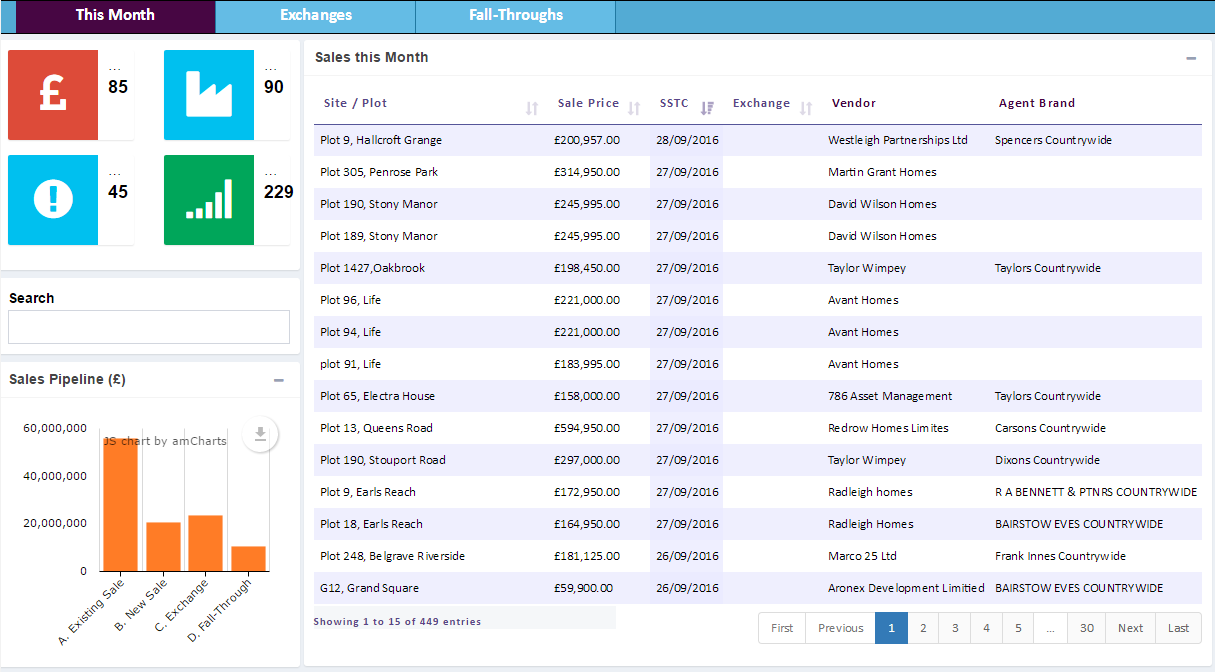Screen dimensions: 1215x672
Task: Select row Plot 65, Electra House
Action: (x=758, y=396)
